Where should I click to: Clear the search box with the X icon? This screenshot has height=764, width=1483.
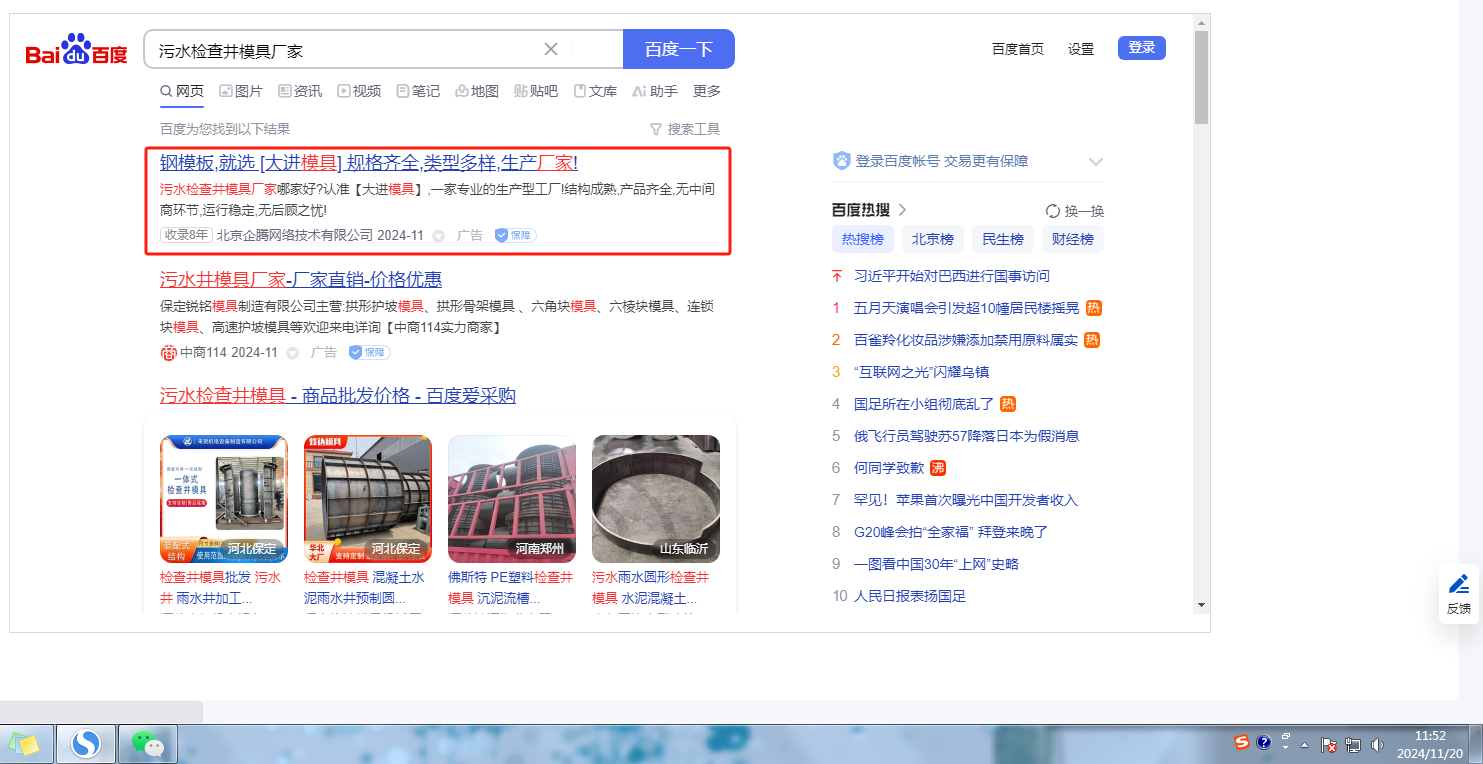pyautogui.click(x=551, y=49)
